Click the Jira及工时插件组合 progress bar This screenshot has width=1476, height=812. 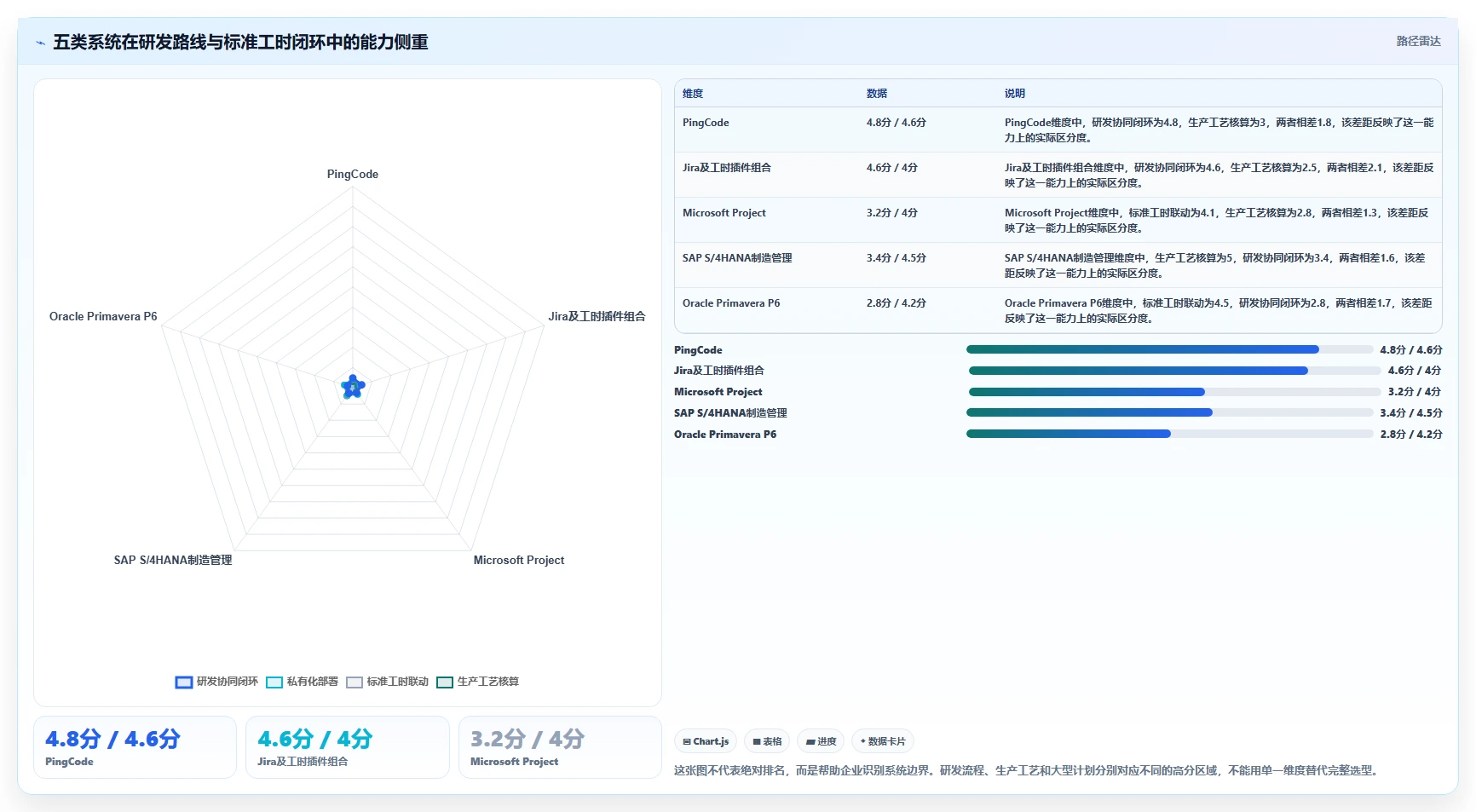coord(1174,371)
